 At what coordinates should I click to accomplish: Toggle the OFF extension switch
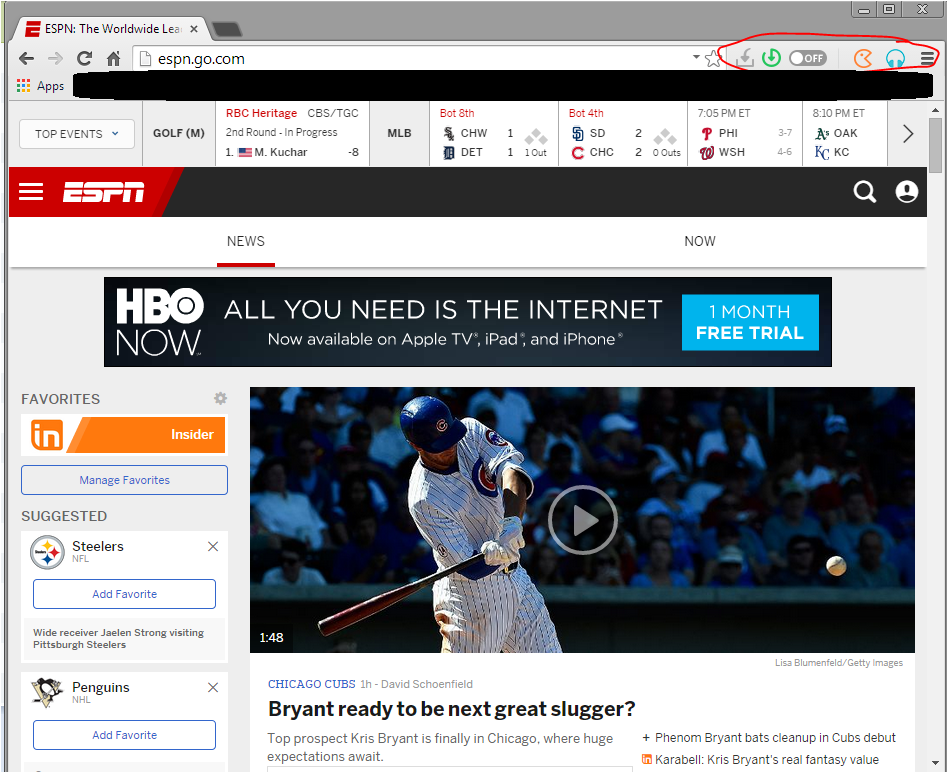(807, 58)
